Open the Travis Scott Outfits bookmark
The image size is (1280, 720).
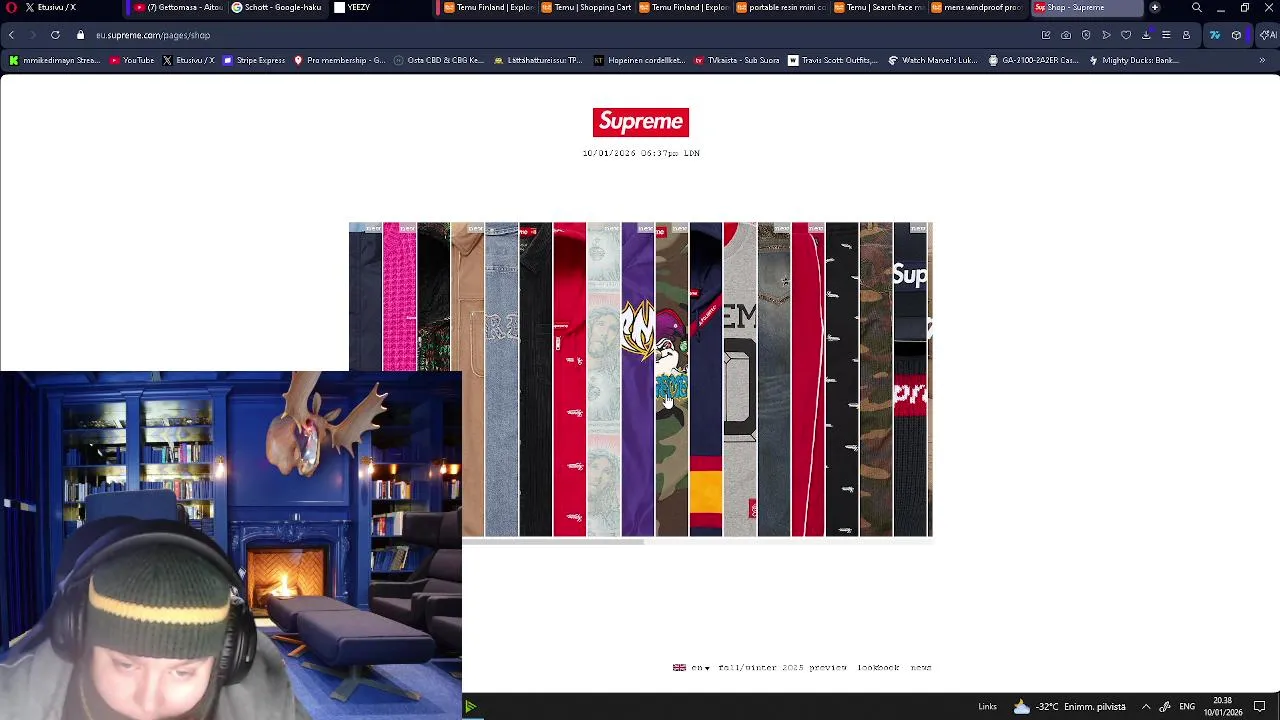tap(832, 60)
